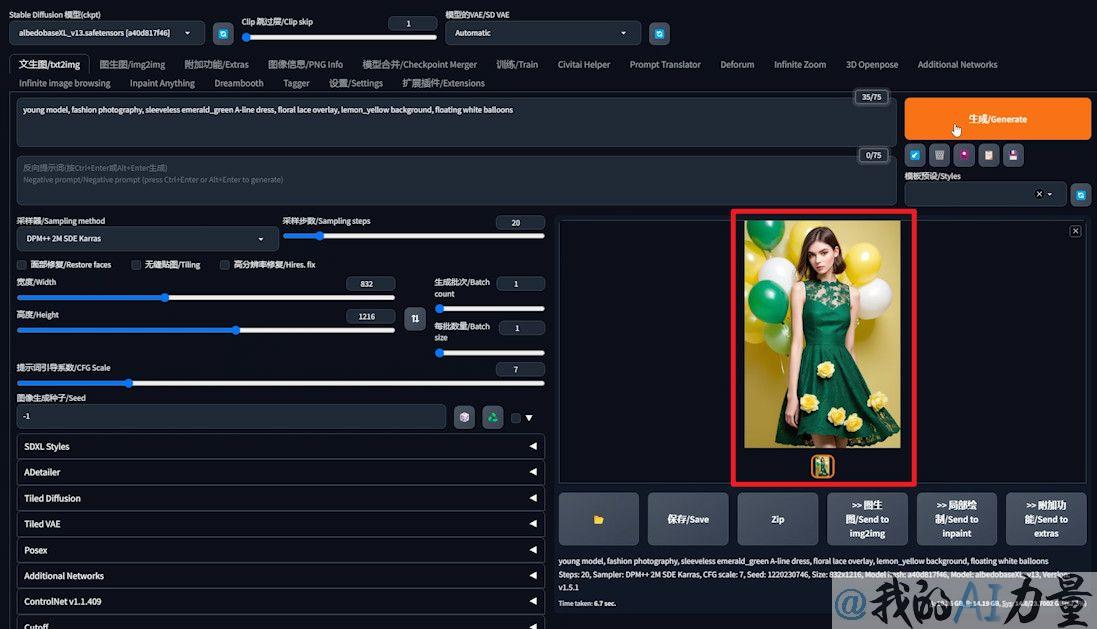Toggle the Tiling checkbox

[x=136, y=264]
